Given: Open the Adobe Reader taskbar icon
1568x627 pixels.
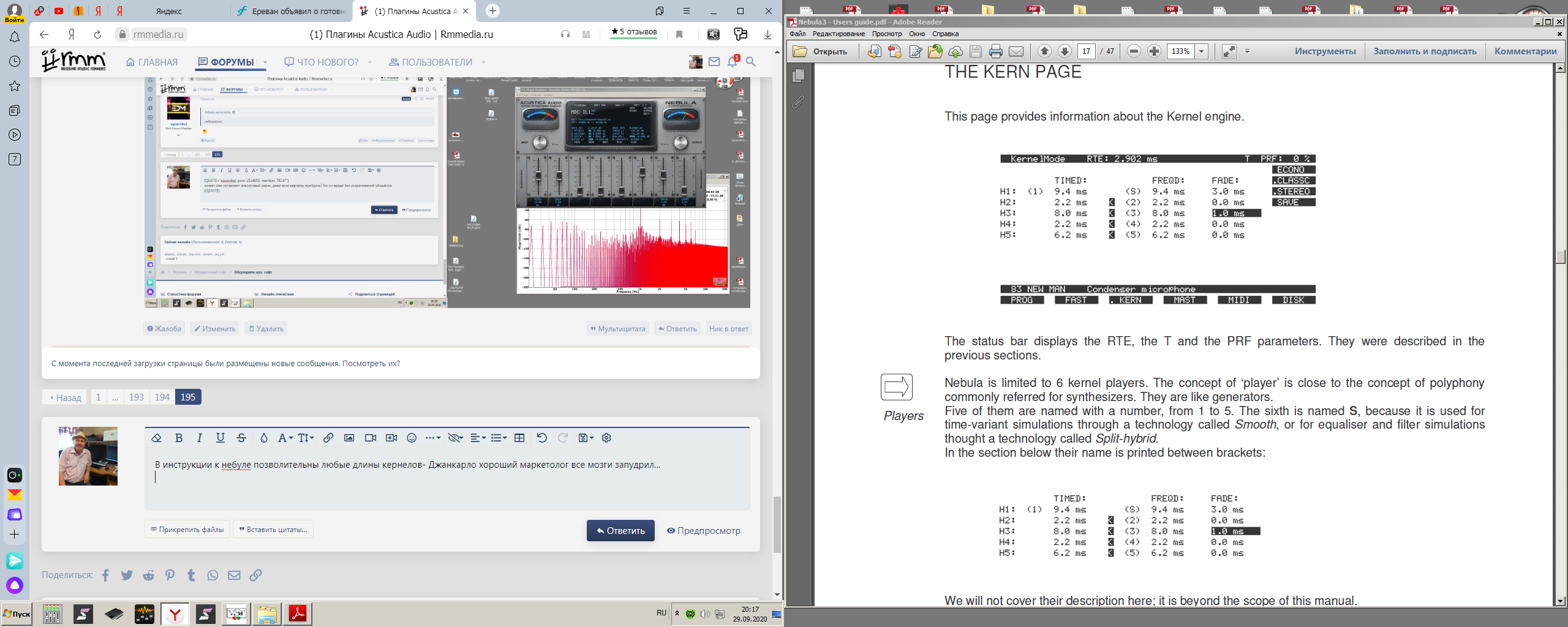Looking at the screenshot, I should [298, 614].
